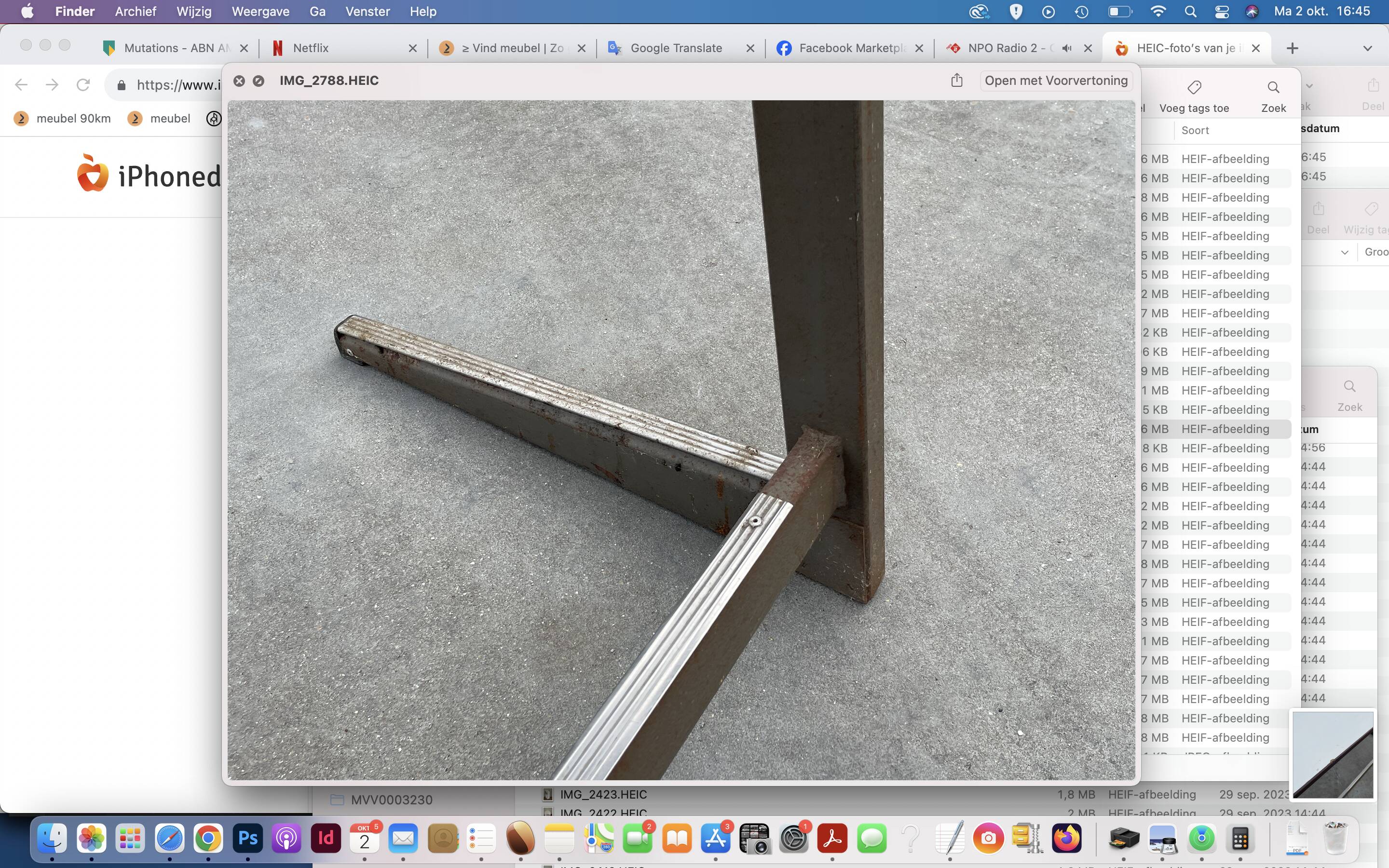This screenshot has width=1389, height=868.
Task: Open Firefox from the Dock
Action: pos(1066,839)
